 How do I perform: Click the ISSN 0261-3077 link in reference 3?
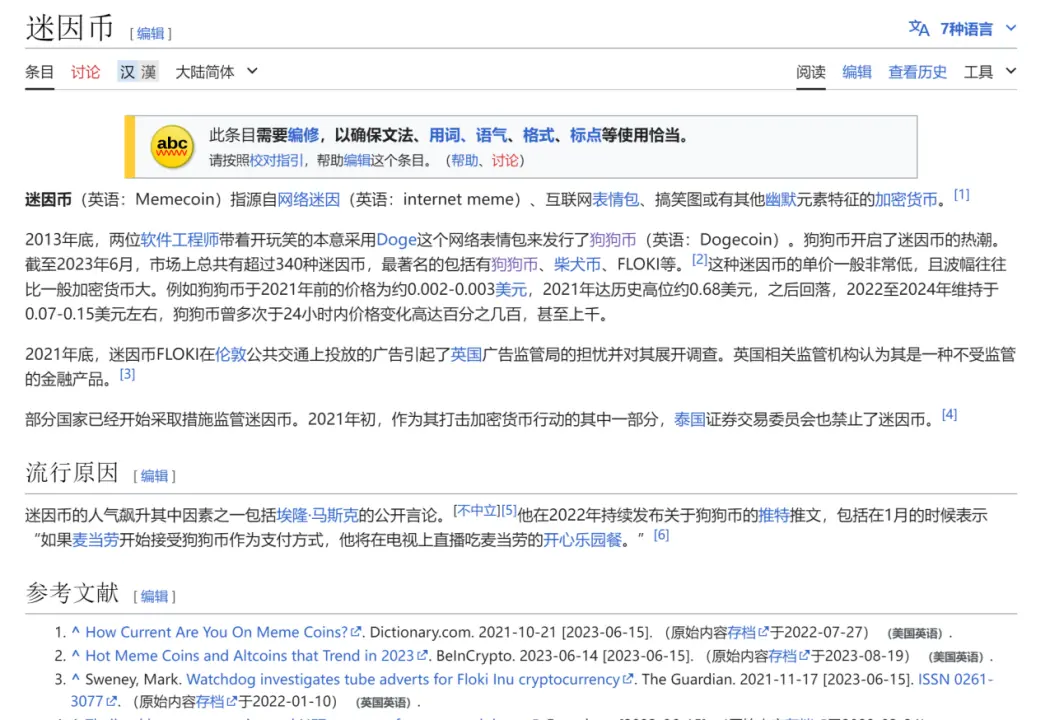tap(955, 679)
